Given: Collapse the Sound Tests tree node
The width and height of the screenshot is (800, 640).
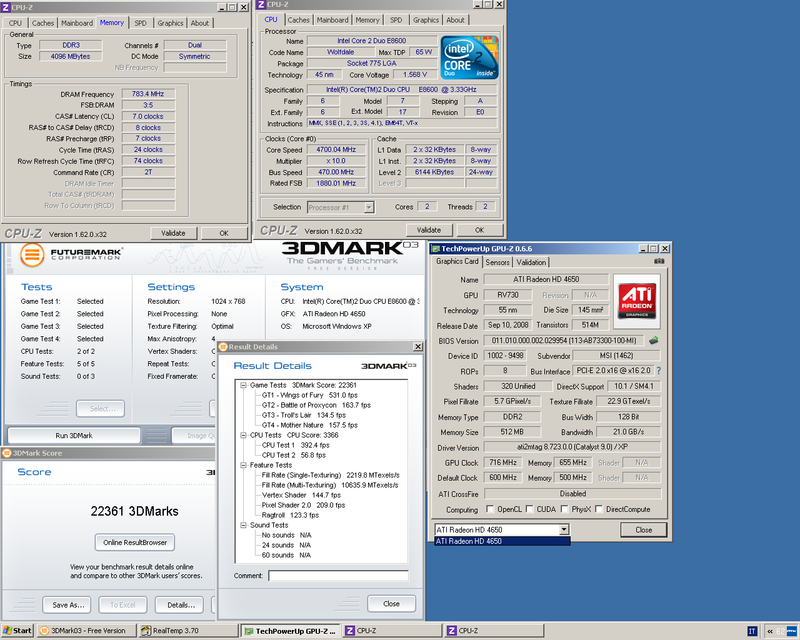Looking at the screenshot, I should [x=243, y=525].
